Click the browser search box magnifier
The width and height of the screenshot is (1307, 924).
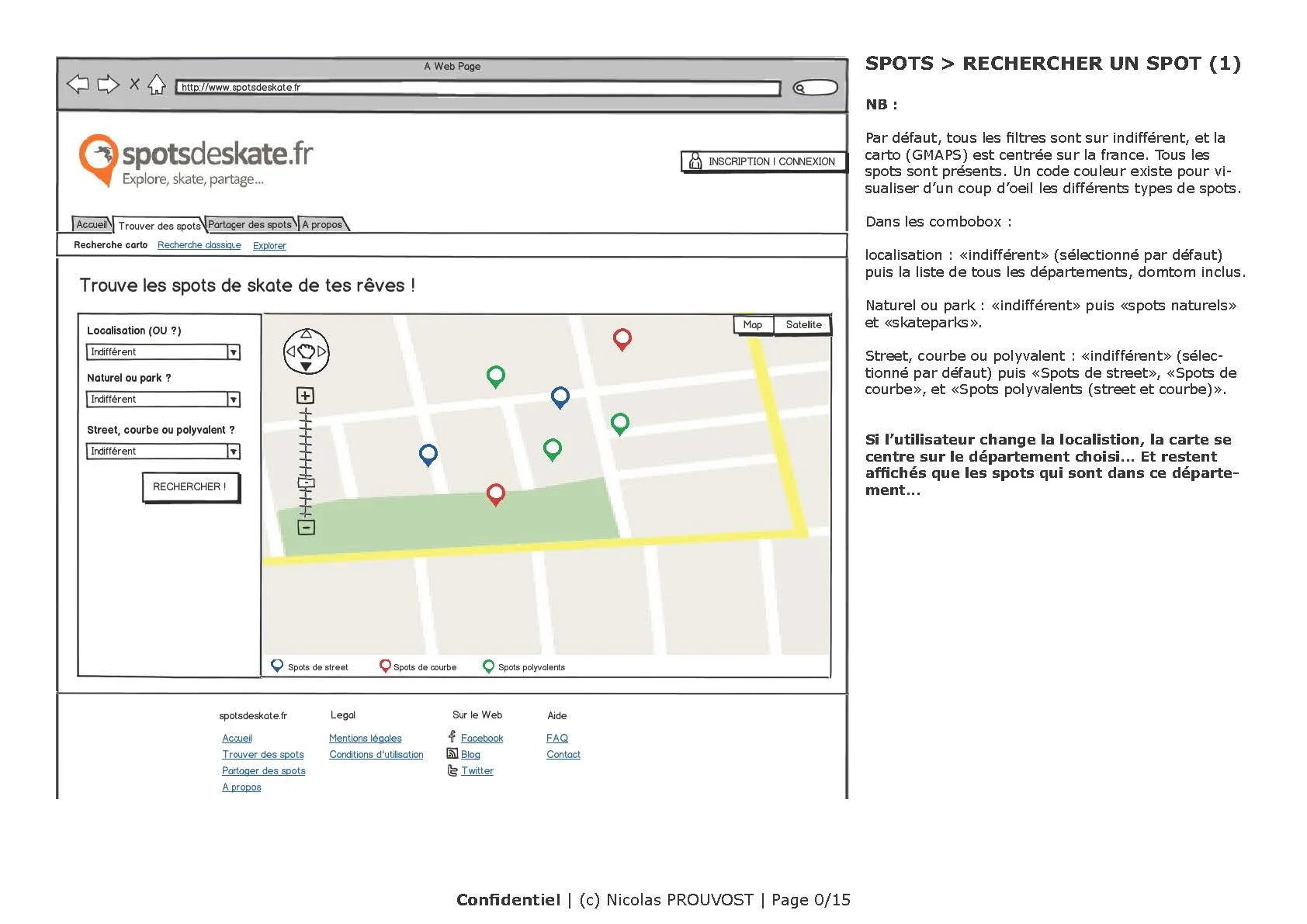click(799, 88)
